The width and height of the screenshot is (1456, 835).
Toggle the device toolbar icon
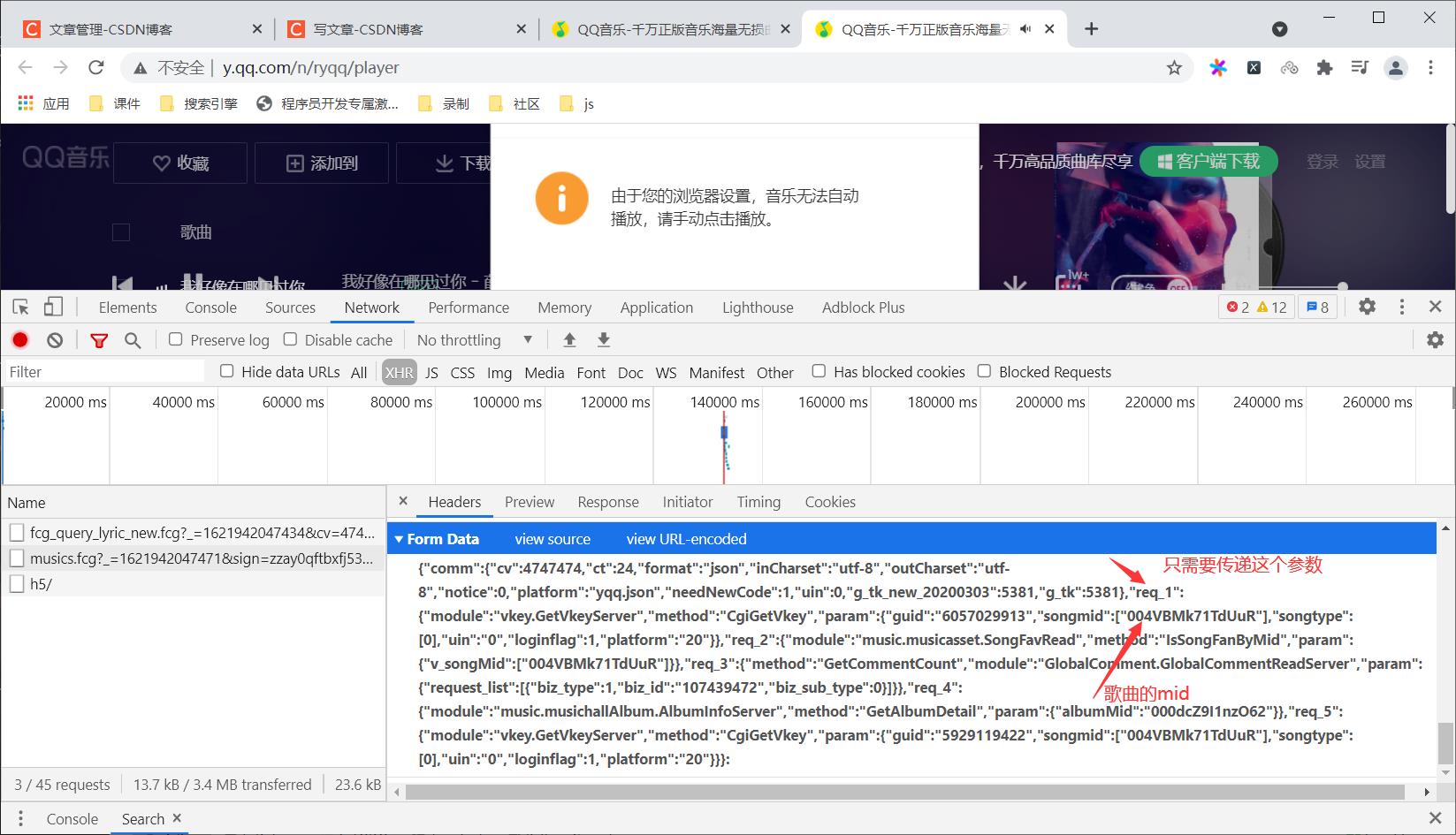click(53, 307)
